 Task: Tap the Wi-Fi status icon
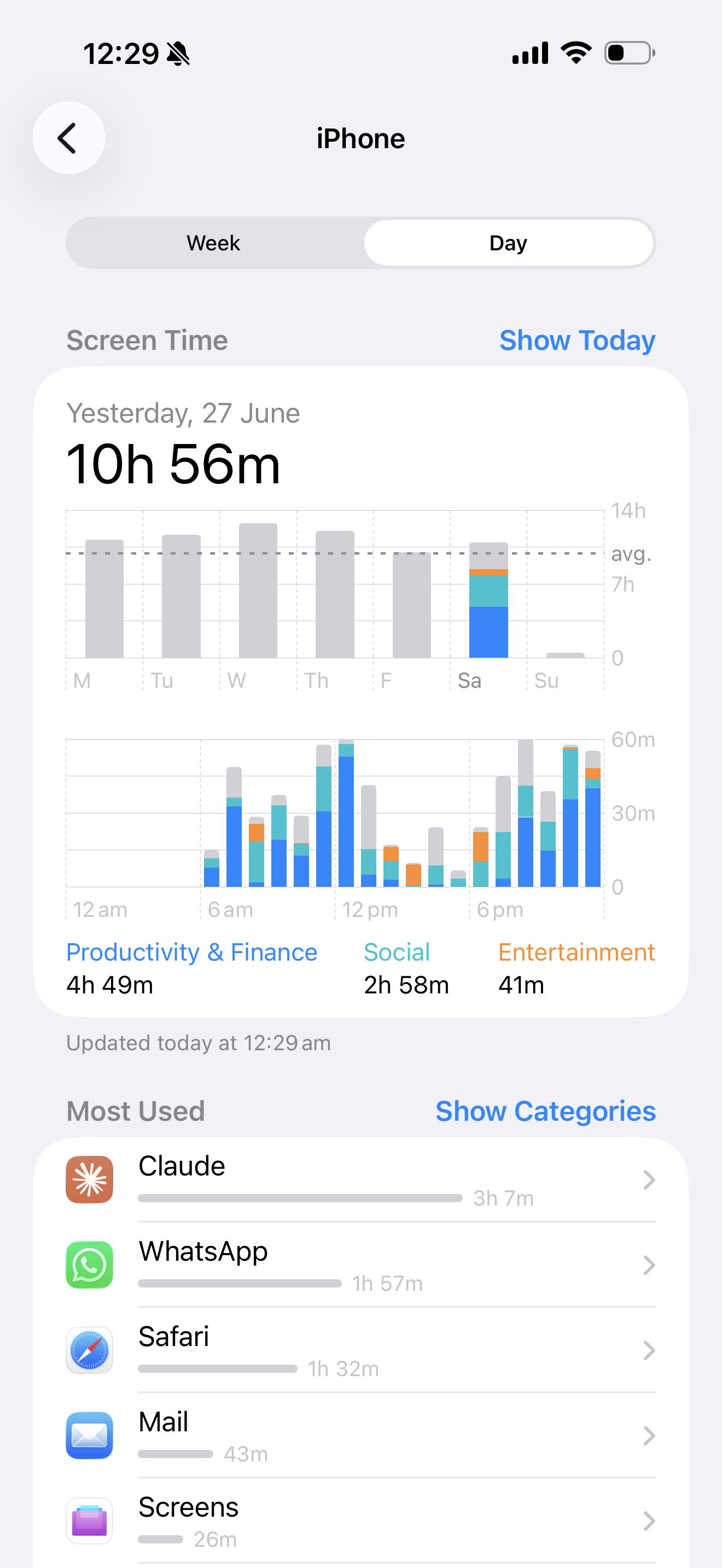576,53
